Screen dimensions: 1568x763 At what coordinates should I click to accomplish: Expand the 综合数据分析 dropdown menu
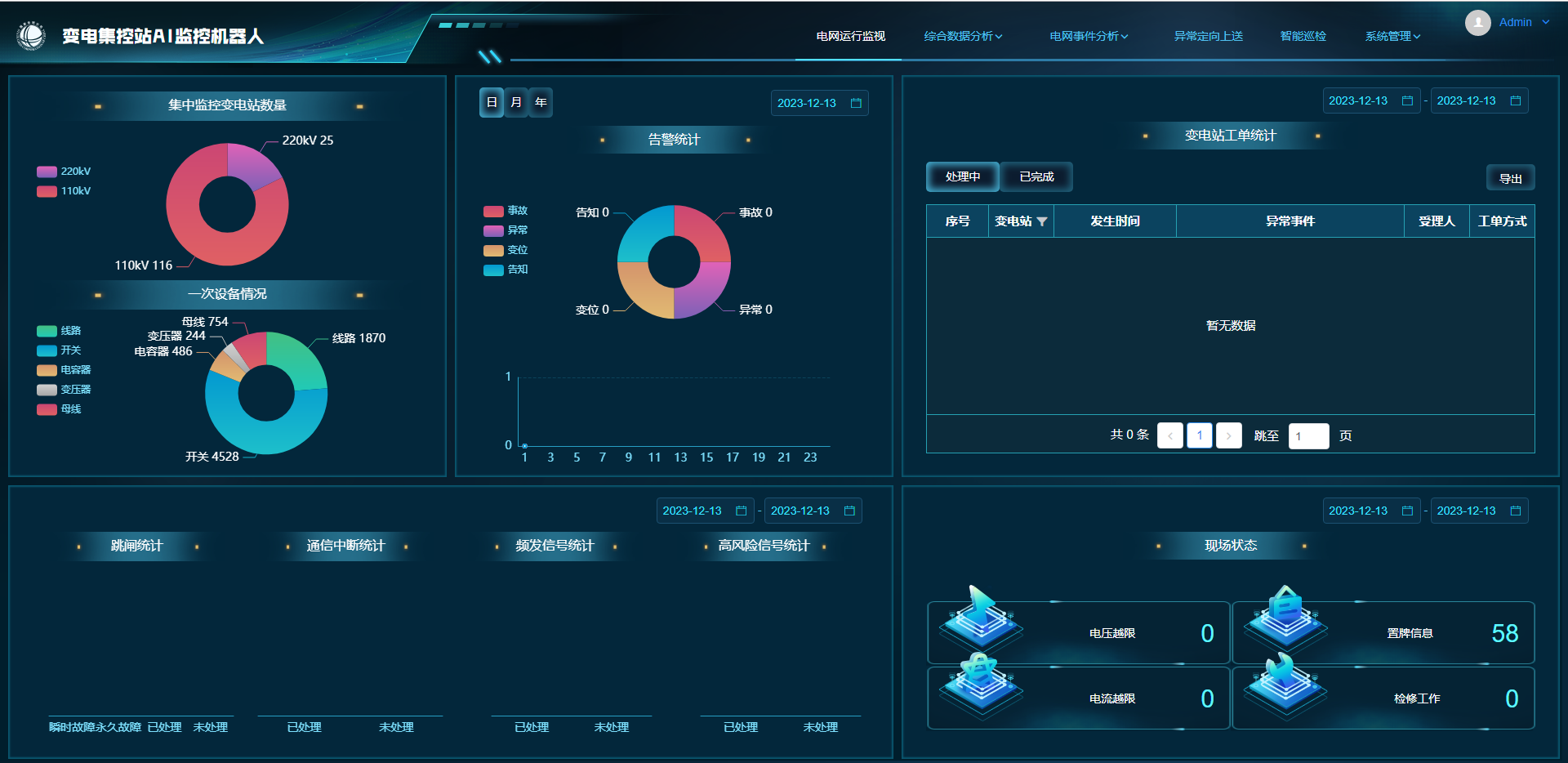pos(963,36)
